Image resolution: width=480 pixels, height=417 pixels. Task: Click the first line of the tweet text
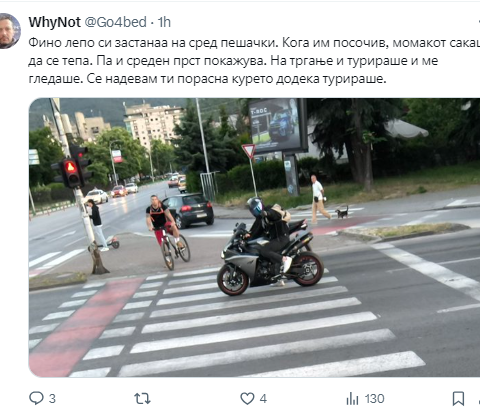pos(254,43)
